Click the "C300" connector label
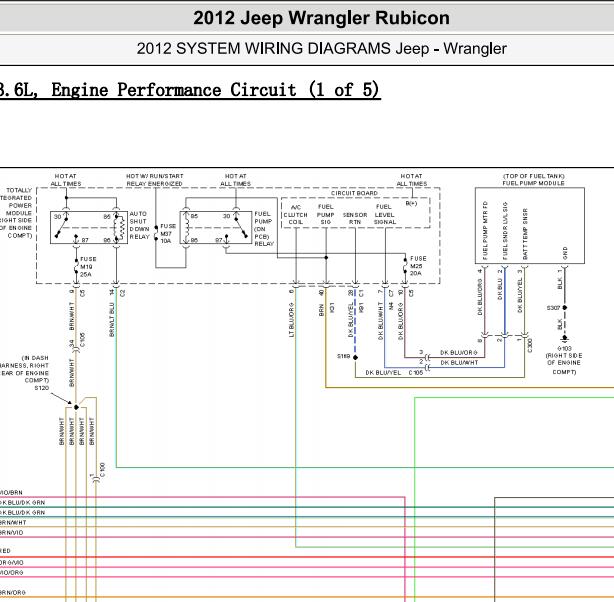Image resolution: width=614 pixels, height=602 pixels. (530, 345)
